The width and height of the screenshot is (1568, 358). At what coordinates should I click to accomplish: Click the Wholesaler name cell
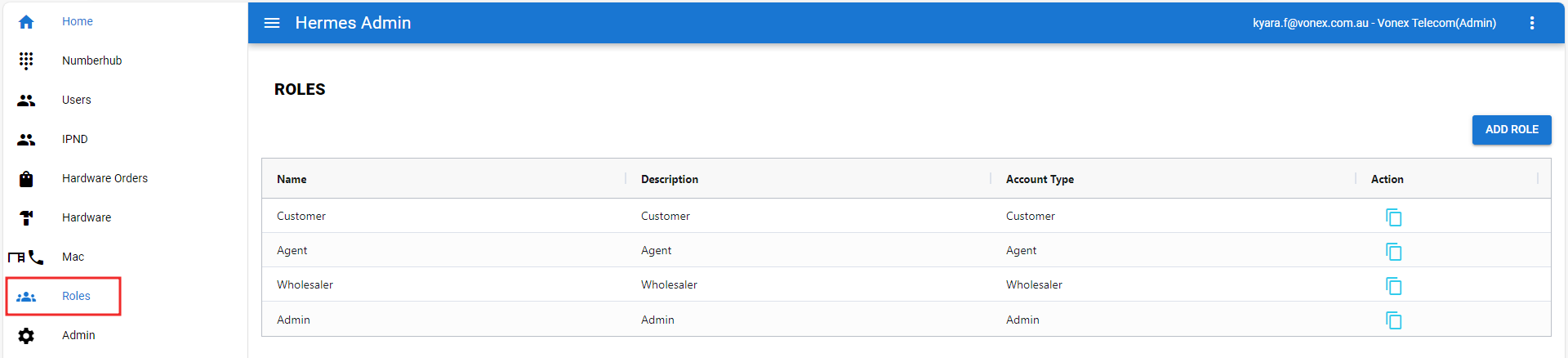click(305, 284)
